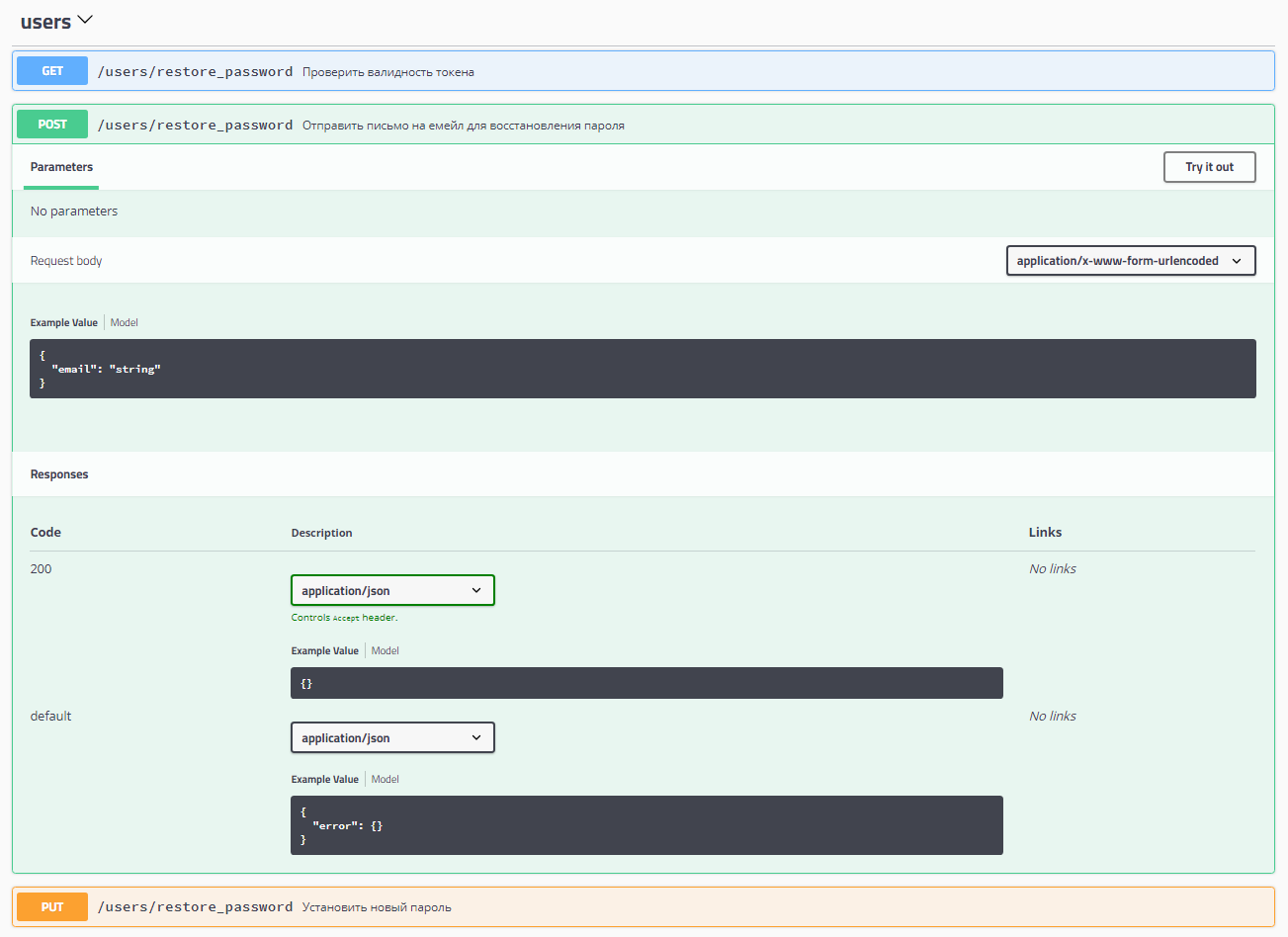Click the orange PUT method badge
Screen dimensions: 1288x937
click(52, 907)
